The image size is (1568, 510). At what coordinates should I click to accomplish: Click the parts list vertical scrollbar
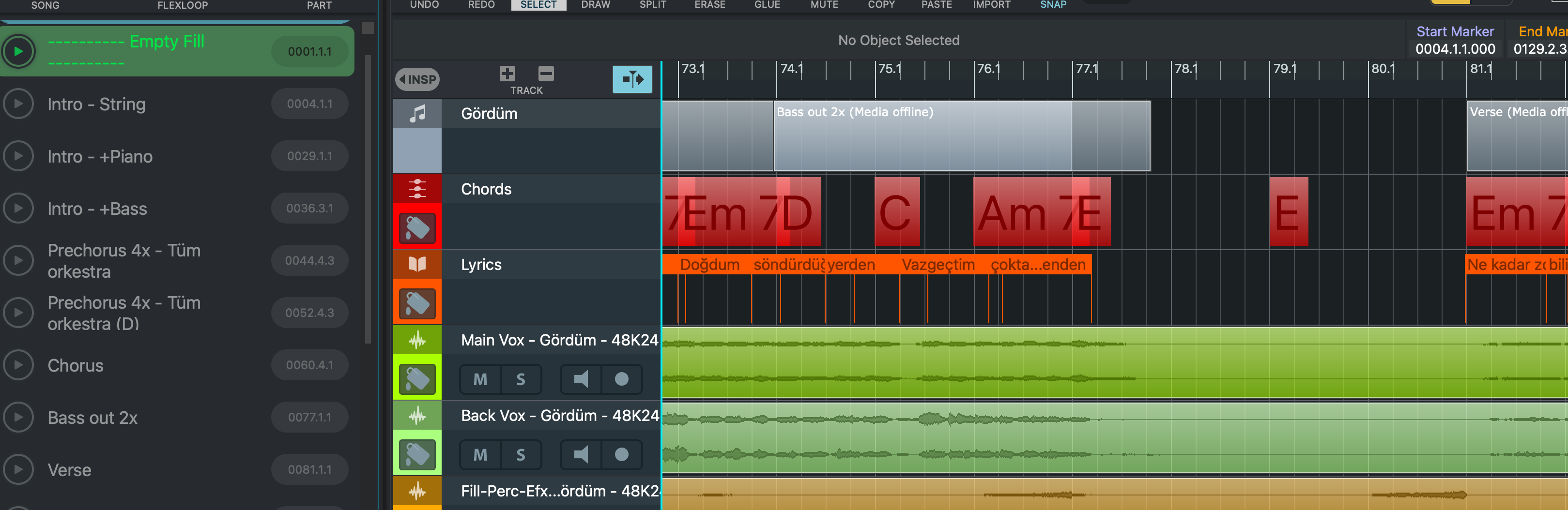tap(368, 199)
